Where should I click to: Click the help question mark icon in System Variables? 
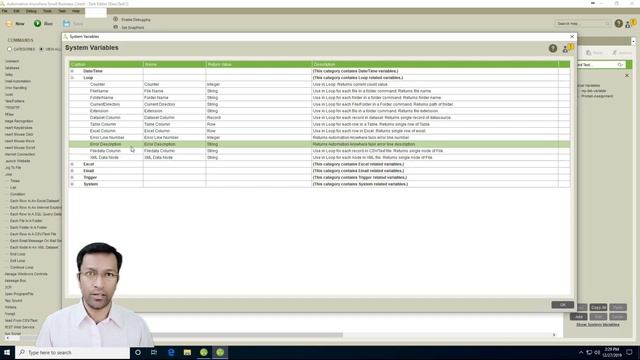point(553,48)
